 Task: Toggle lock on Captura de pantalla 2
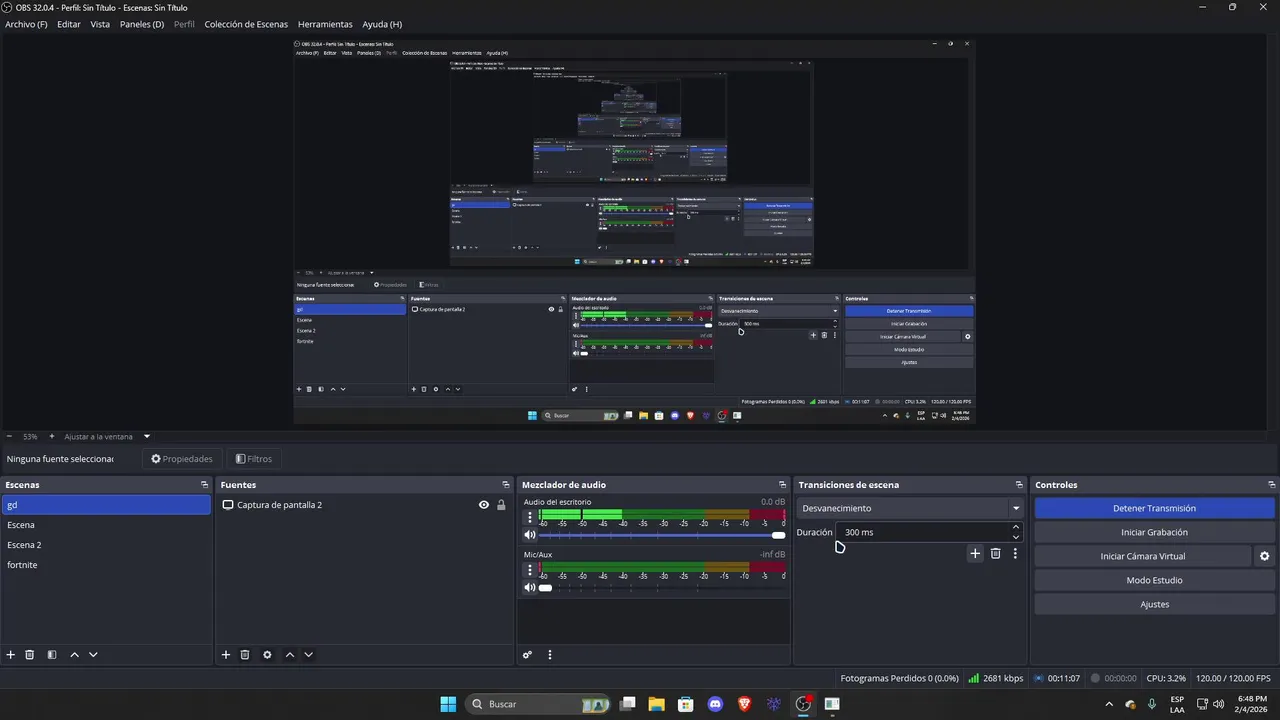[x=501, y=505]
